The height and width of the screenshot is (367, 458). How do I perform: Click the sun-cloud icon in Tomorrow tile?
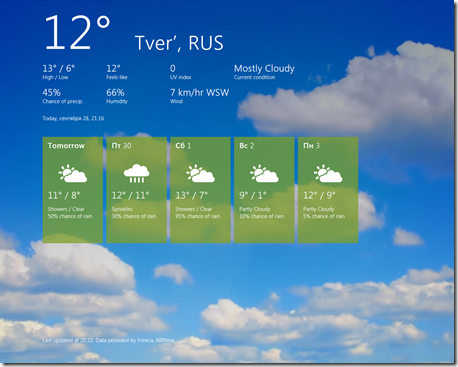[73, 173]
